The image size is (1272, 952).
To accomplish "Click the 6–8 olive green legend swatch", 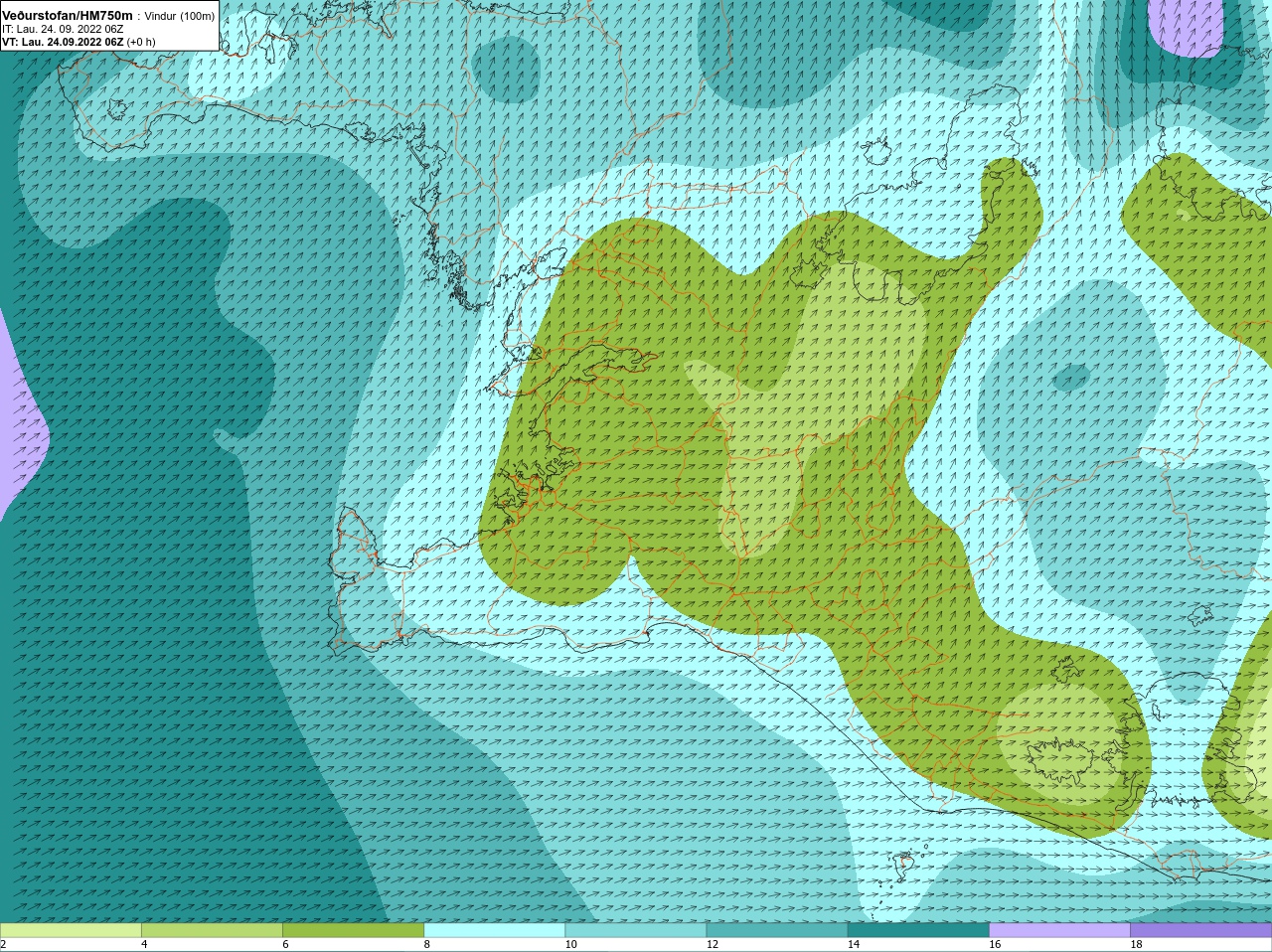I will [354, 930].
